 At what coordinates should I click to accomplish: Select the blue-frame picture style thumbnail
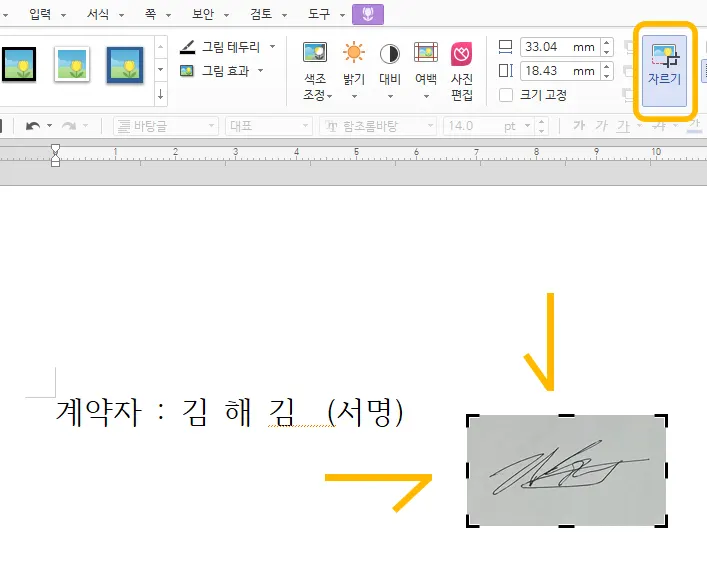coord(125,65)
